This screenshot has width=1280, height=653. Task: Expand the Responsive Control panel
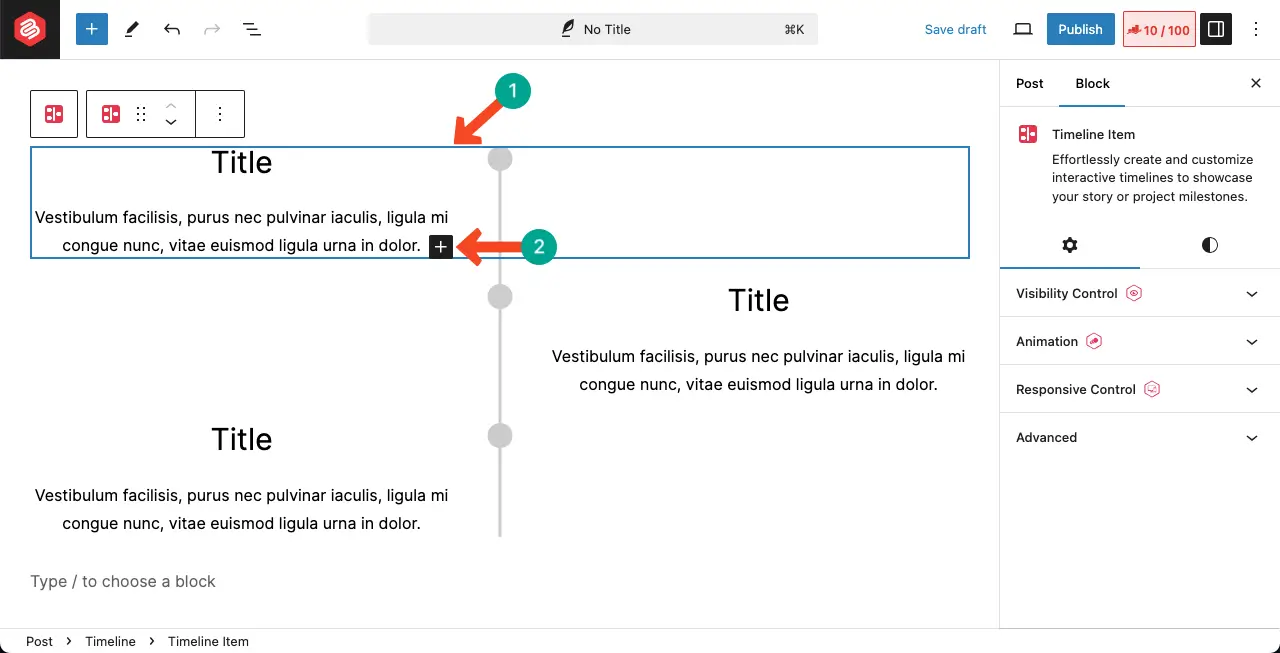[1139, 389]
